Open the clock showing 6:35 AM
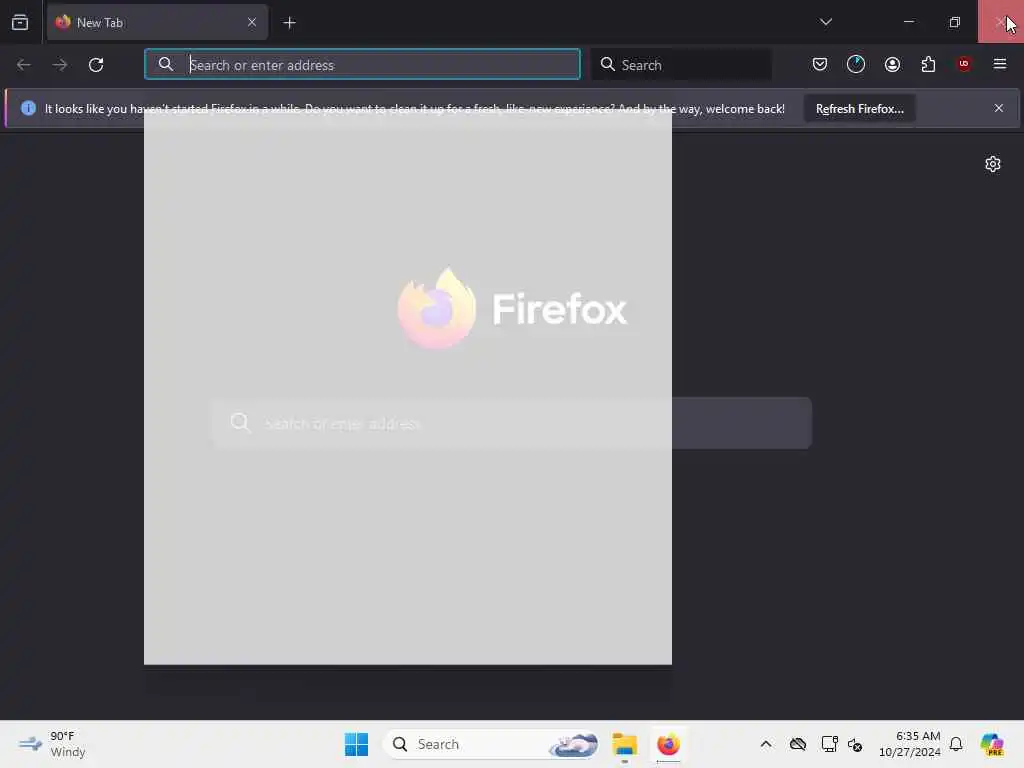 click(910, 744)
